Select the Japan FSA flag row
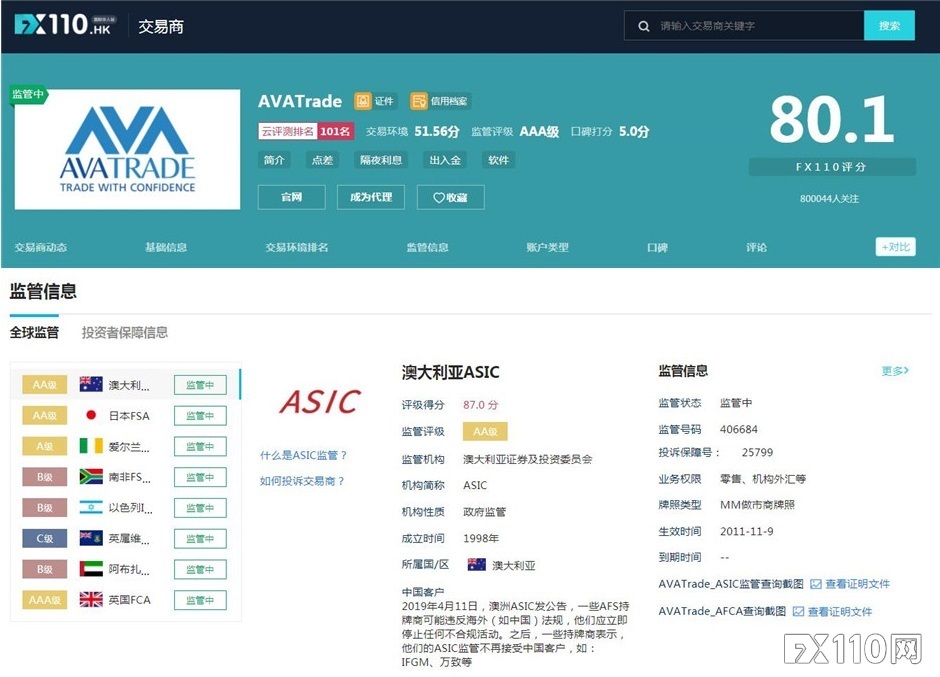 (x=91, y=416)
